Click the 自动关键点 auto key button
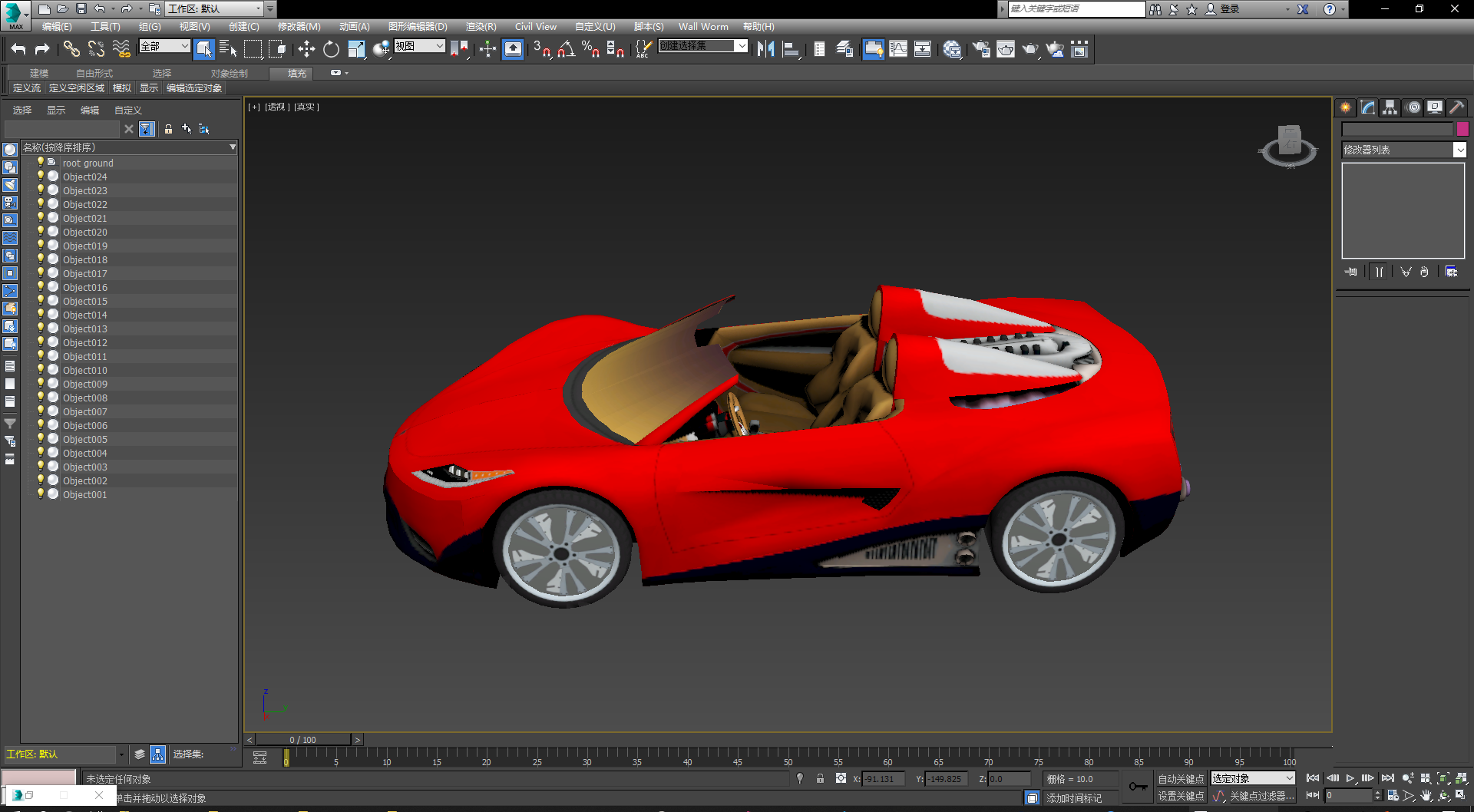This screenshot has height=812, width=1474. (1181, 779)
